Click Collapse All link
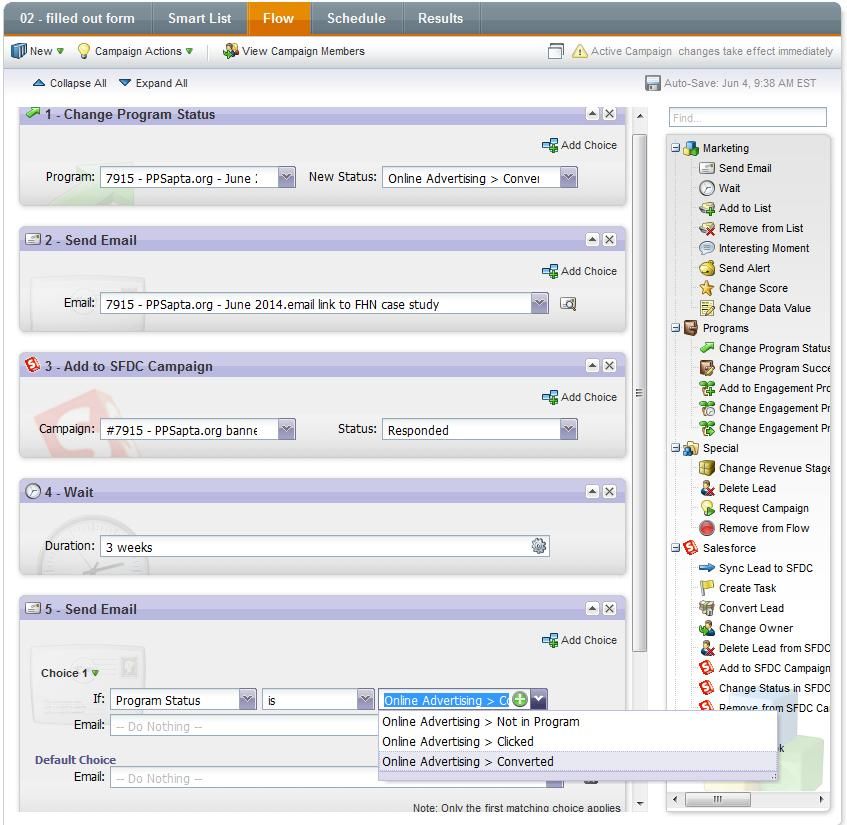The width and height of the screenshot is (847, 825). (70, 83)
